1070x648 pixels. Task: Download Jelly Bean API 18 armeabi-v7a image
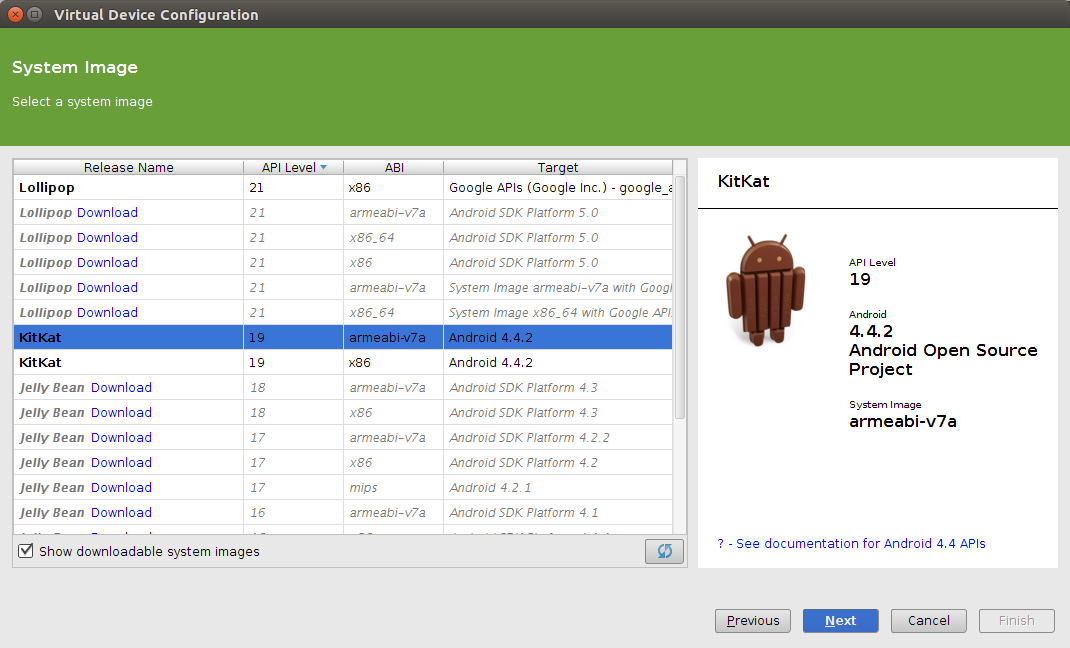[121, 387]
